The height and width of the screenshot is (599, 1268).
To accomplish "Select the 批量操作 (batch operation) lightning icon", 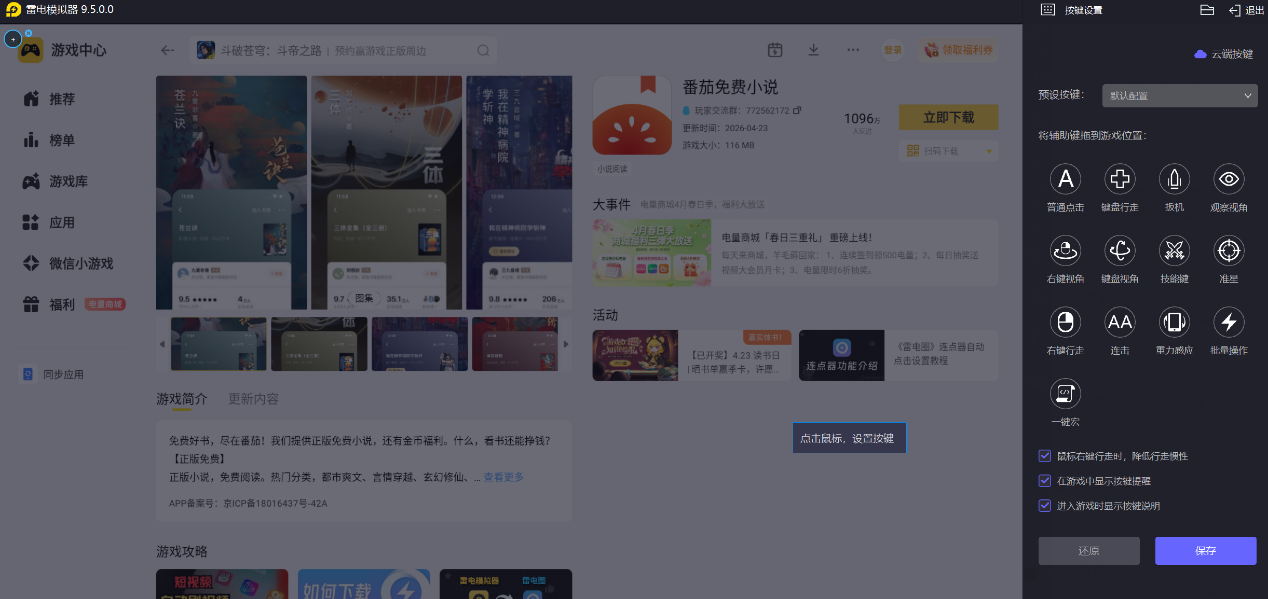I will pyautogui.click(x=1228, y=322).
